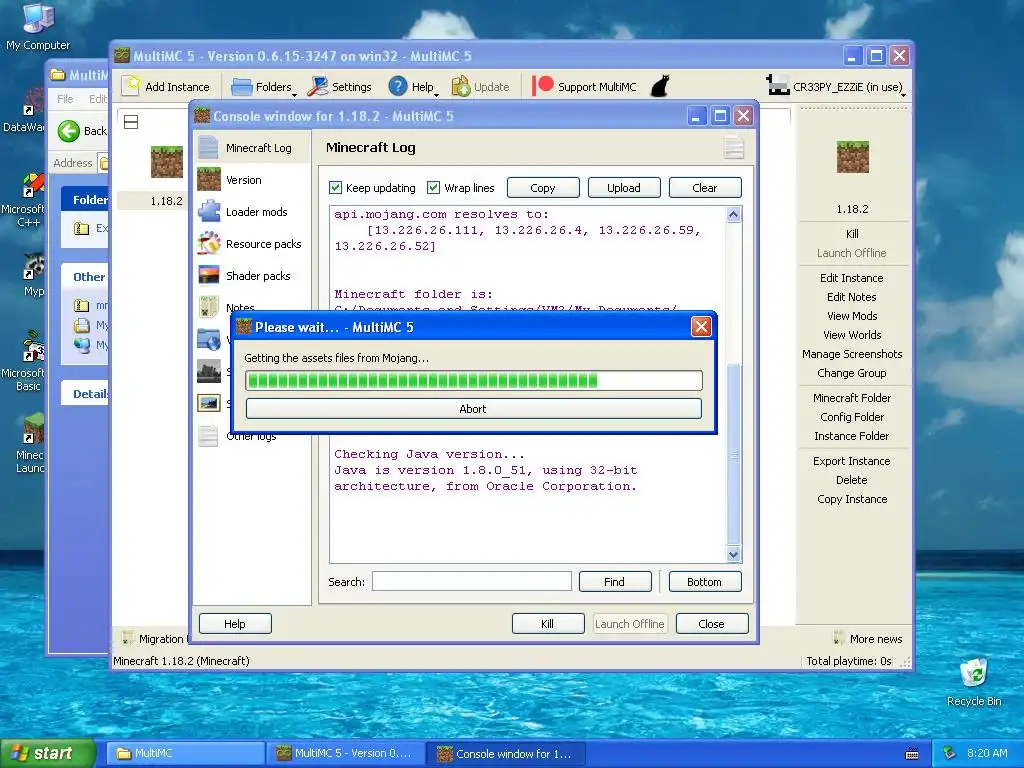This screenshot has height=768, width=1024.
Task: Click Close button at console bottom
Action: [x=711, y=624]
